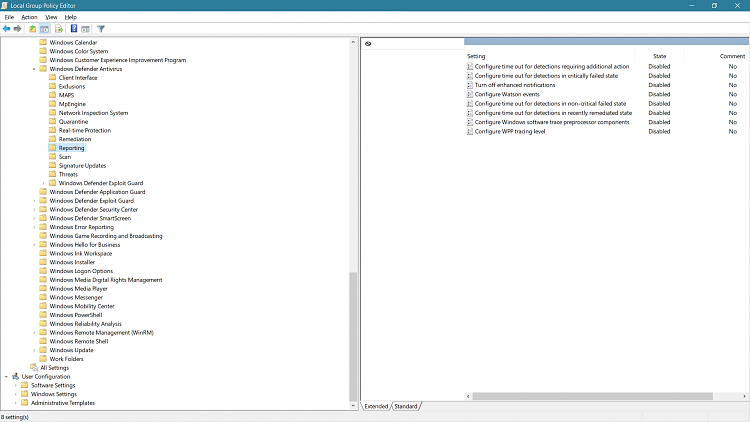Expand the Windows Defender SmartScreen node
This screenshot has height=422, width=750.
(34, 218)
